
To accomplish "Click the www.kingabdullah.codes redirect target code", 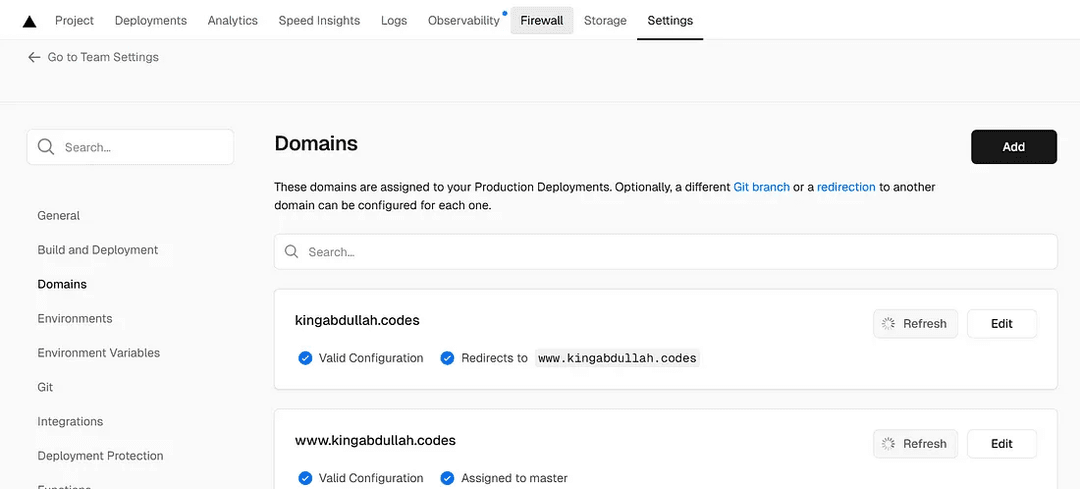I will (x=617, y=358).
